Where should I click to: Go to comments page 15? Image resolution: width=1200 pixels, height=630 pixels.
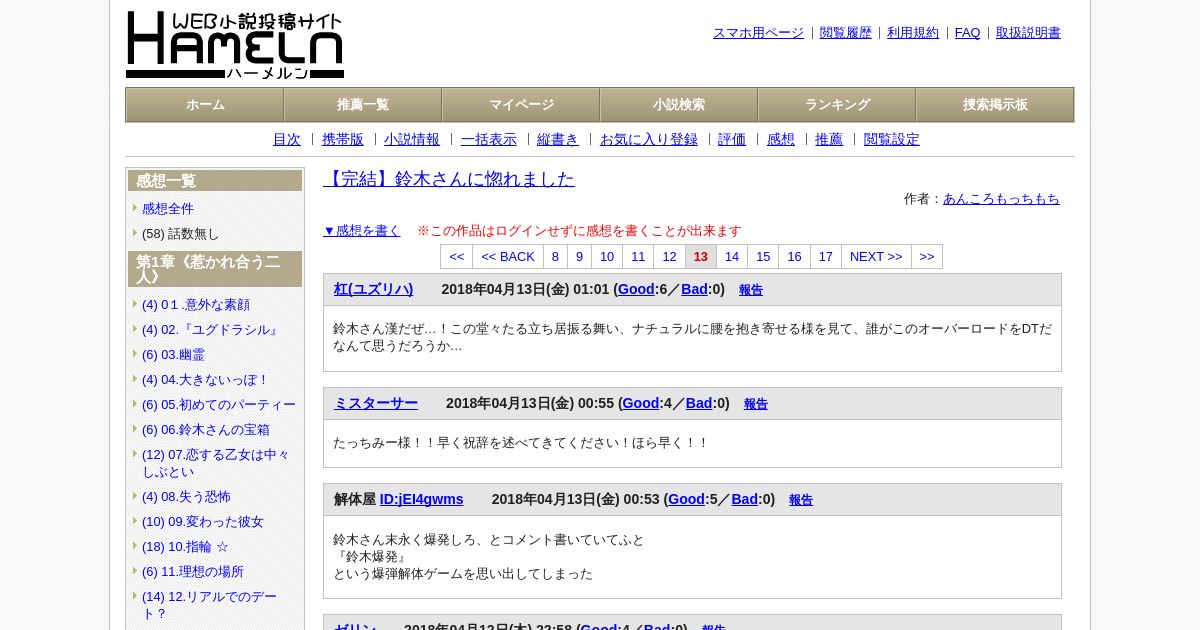tap(763, 257)
